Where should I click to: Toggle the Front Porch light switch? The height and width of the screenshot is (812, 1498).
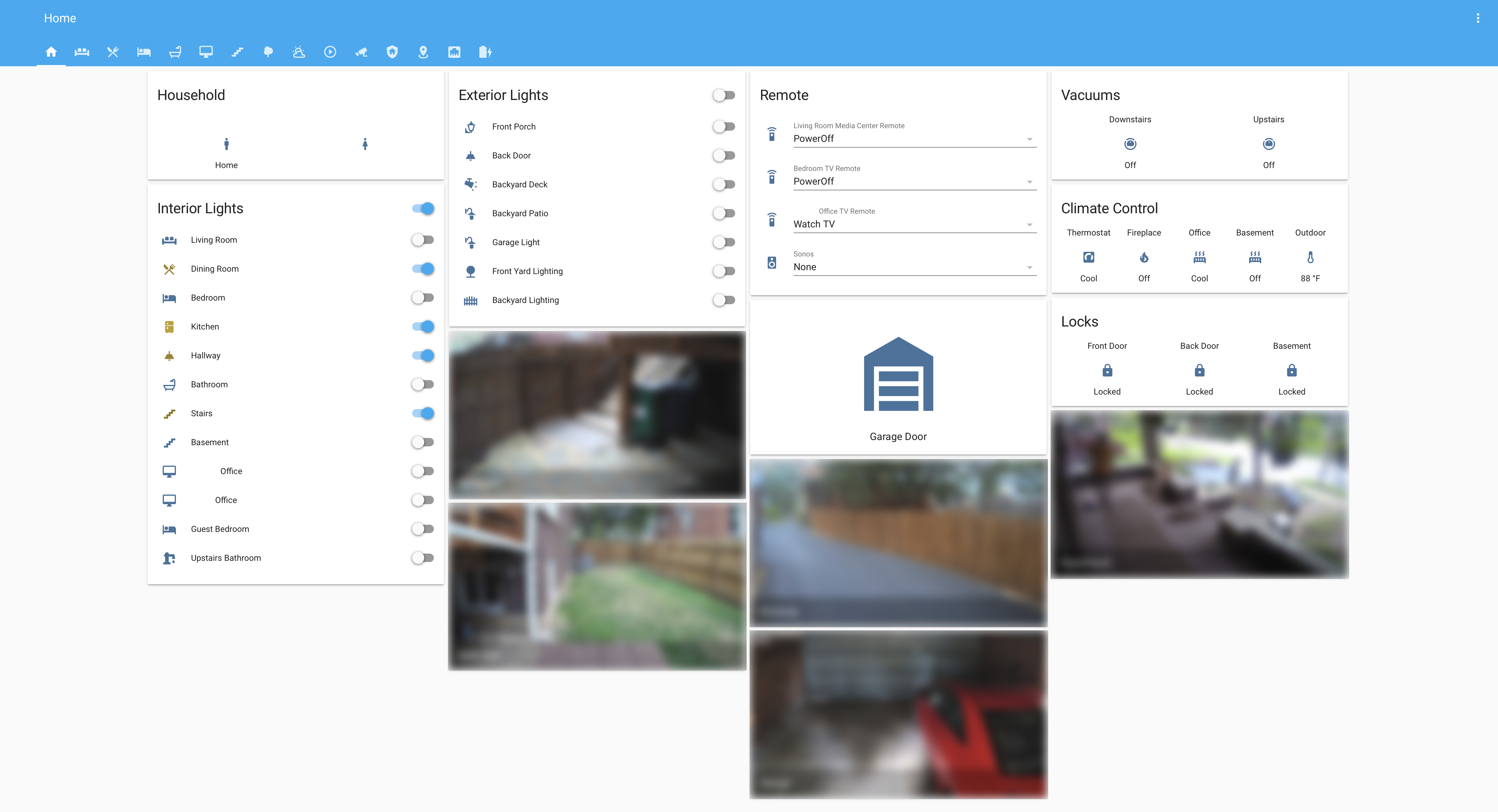(x=724, y=126)
